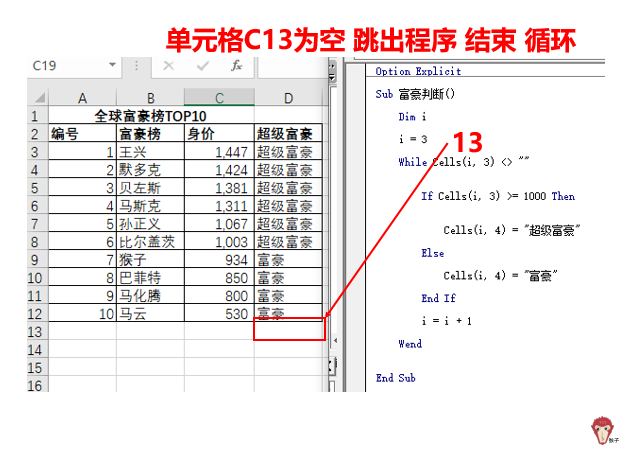Open the Name Box dropdown arrow
The height and width of the screenshot is (449, 626).
coord(113,64)
